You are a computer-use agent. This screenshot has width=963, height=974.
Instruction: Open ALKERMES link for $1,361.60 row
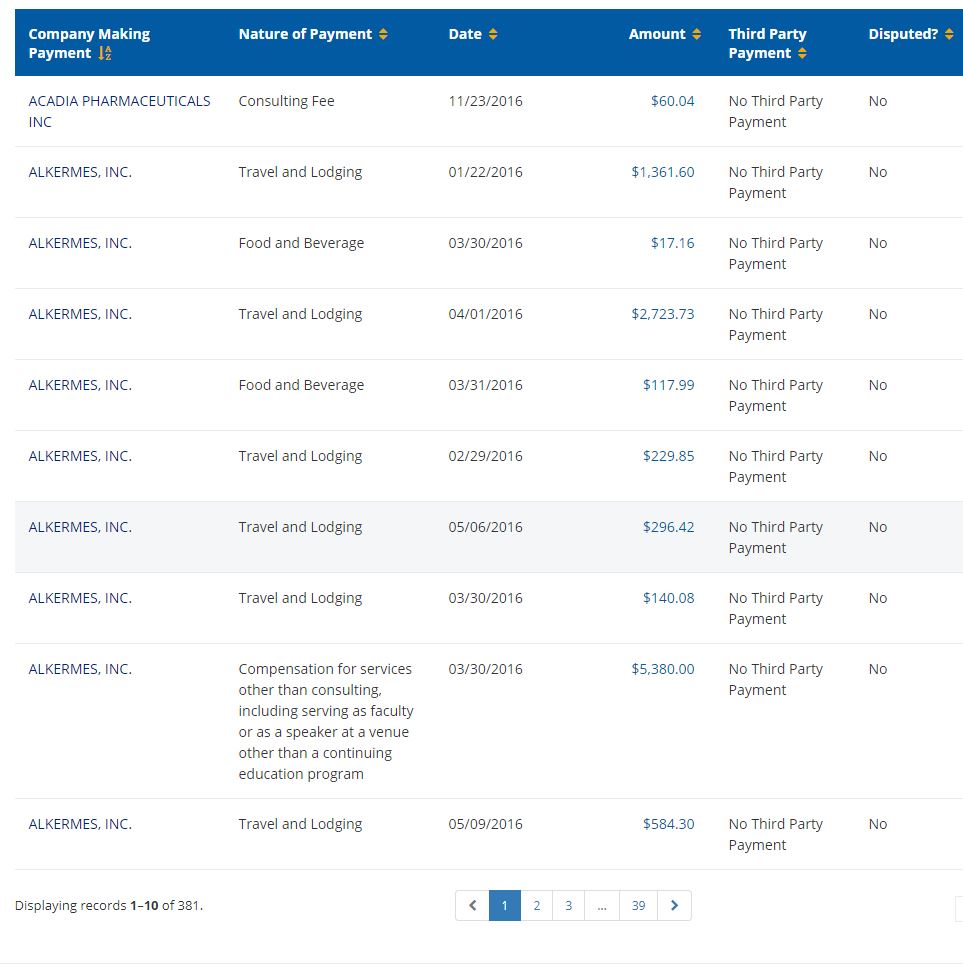80,172
